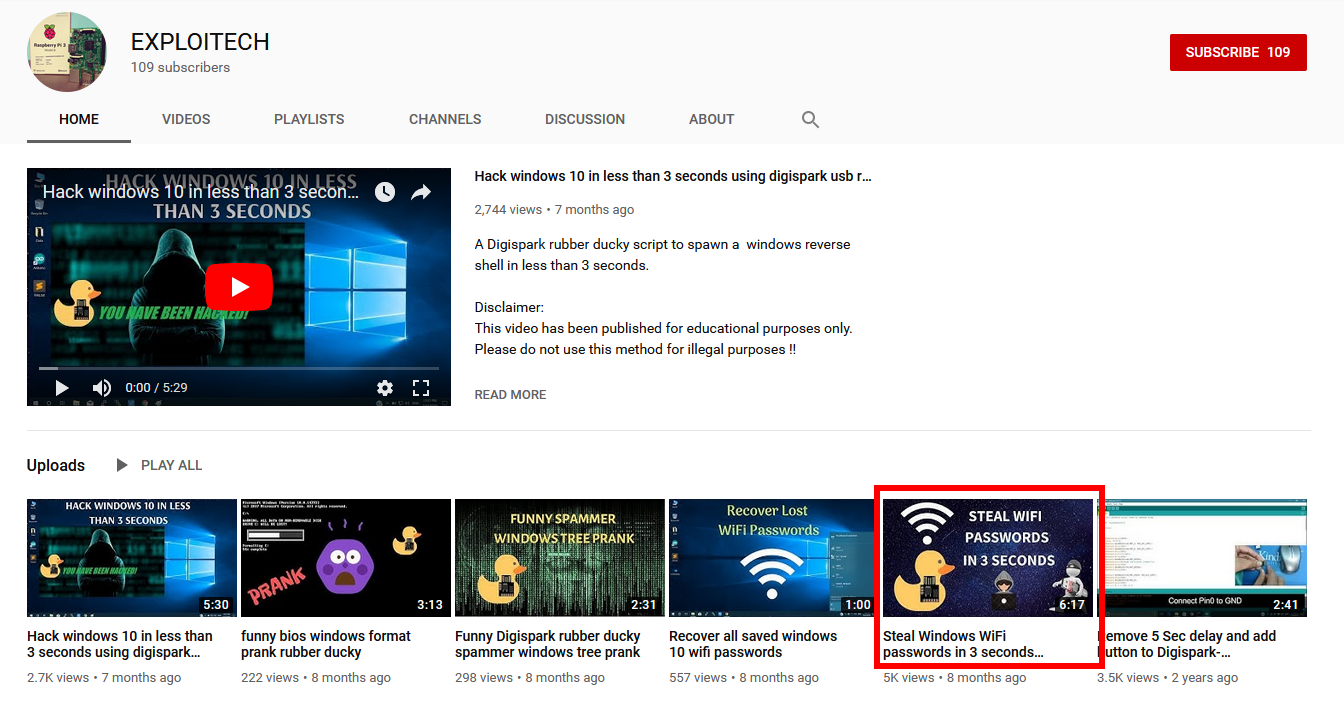This screenshot has width=1344, height=723.
Task: Click PLAY ALL text next to Uploads
Action: pos(171,465)
